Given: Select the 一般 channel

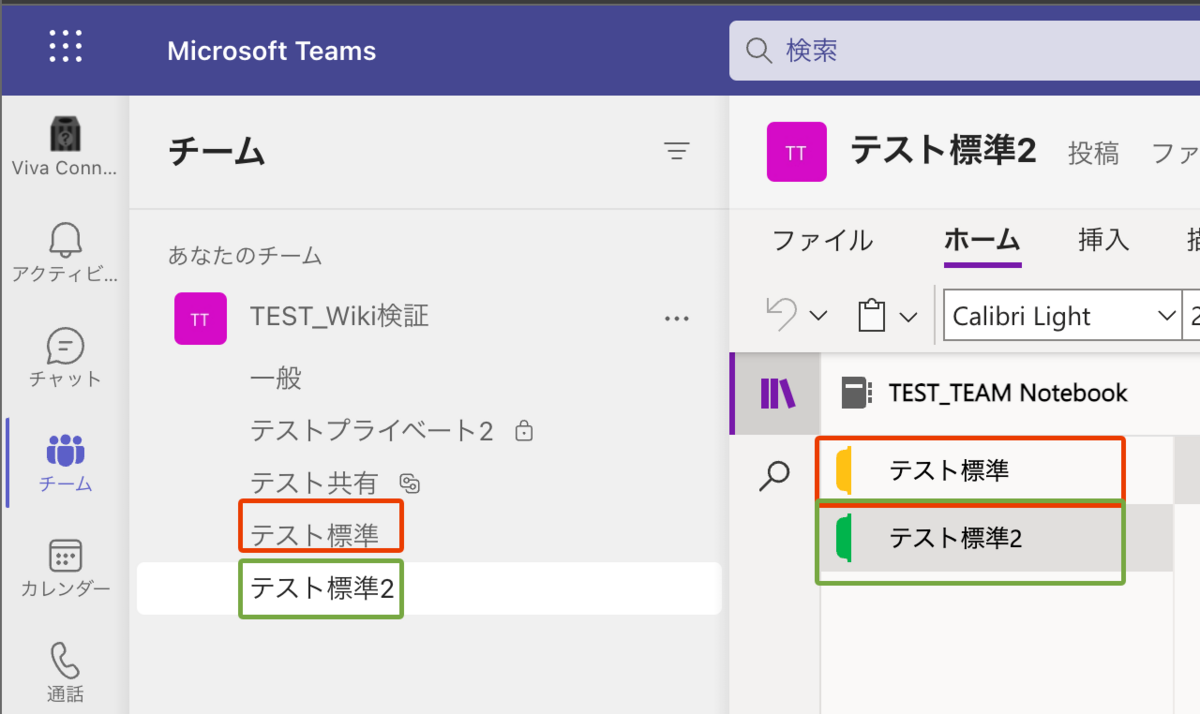Looking at the screenshot, I should tap(276, 378).
